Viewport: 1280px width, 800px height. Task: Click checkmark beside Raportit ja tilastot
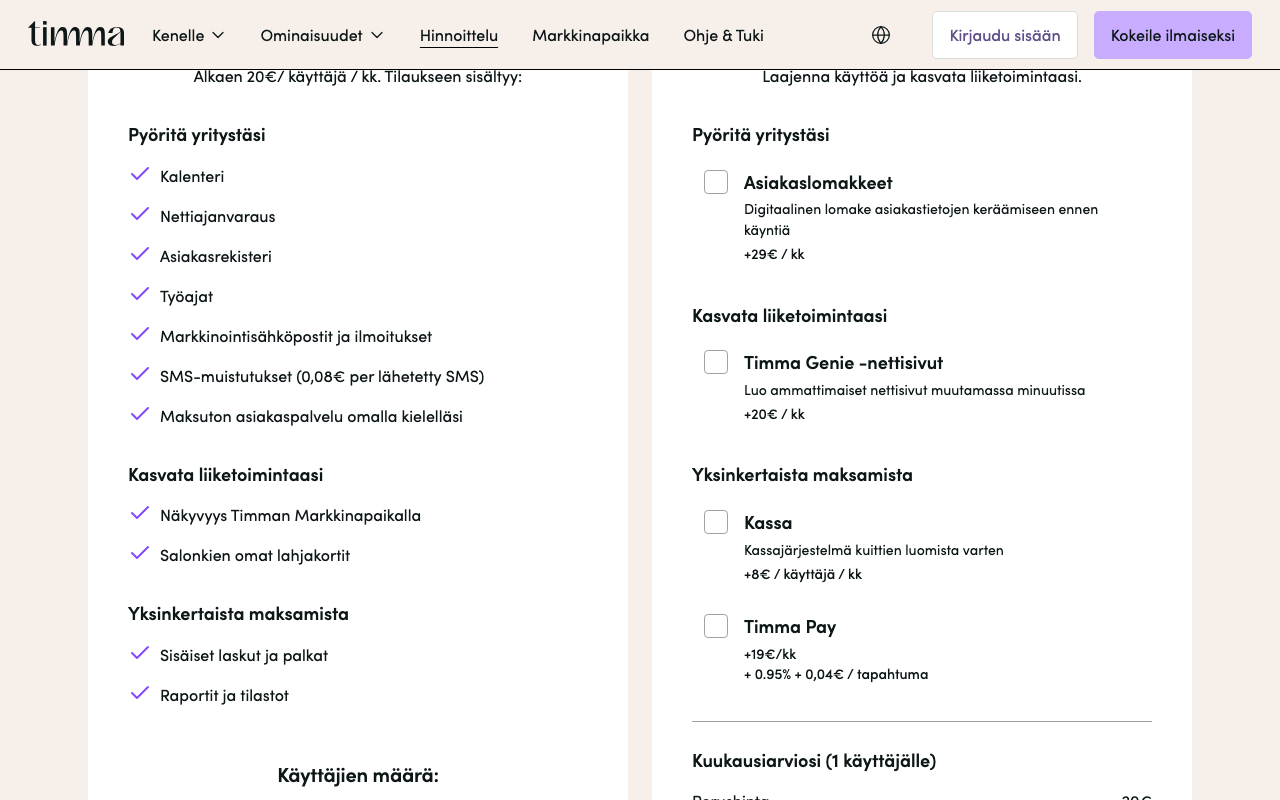coord(140,693)
